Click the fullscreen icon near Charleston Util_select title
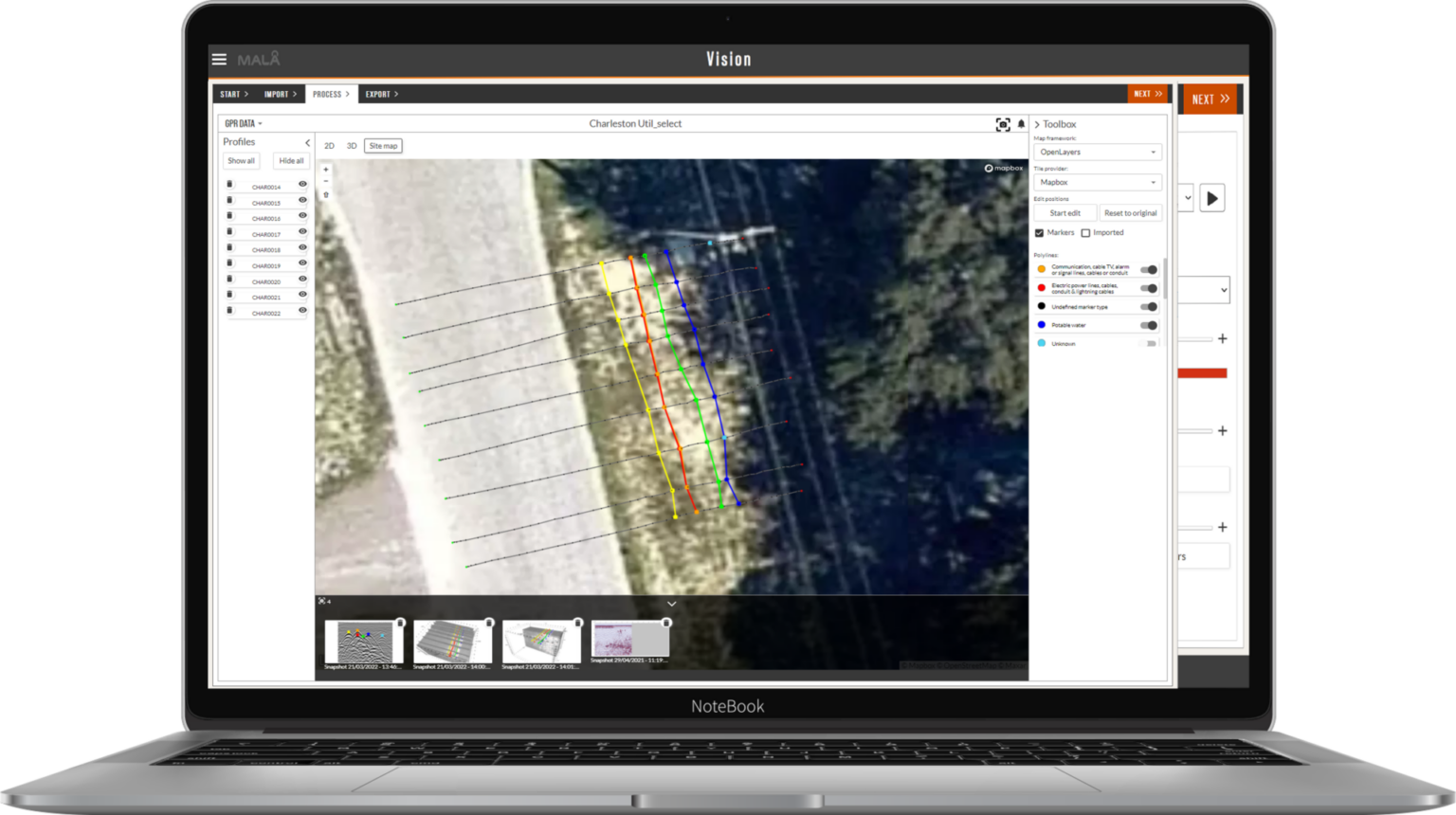 click(x=1002, y=122)
